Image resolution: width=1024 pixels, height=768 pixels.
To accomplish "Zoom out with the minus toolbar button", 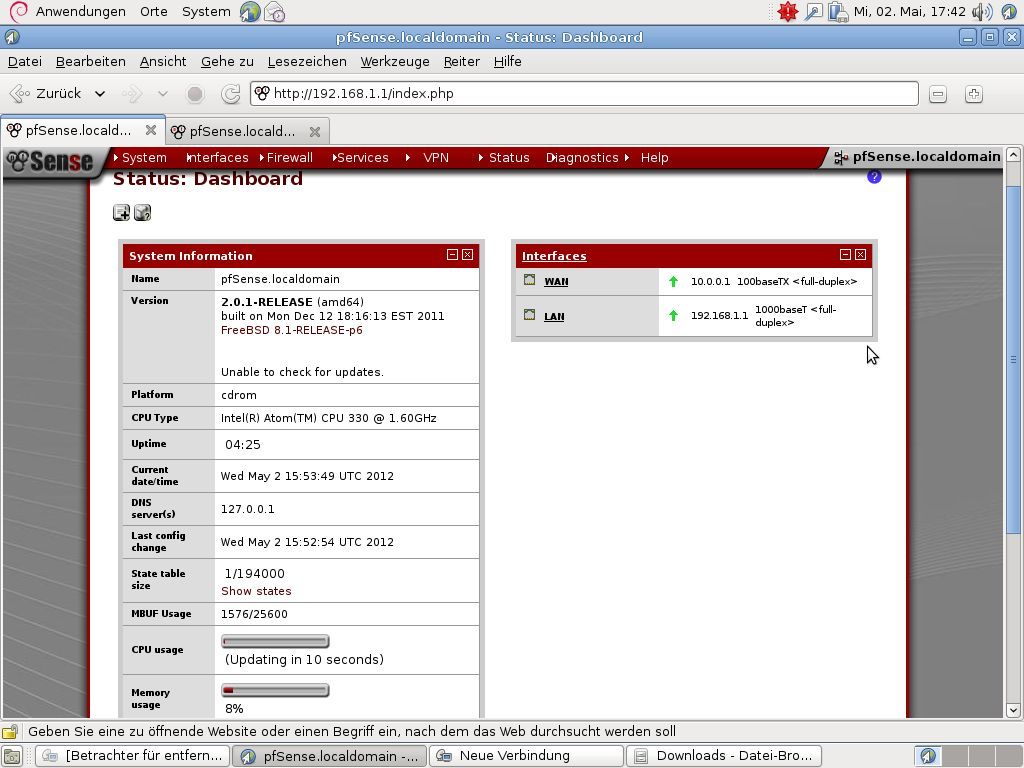I will [x=938, y=94].
